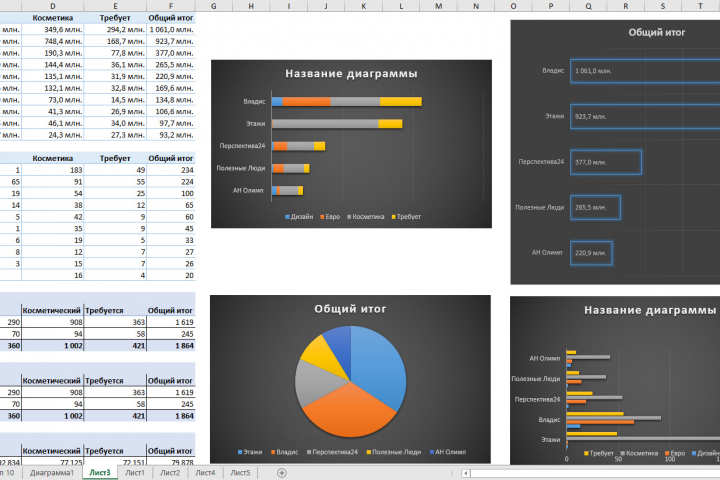The width and height of the screenshot is (720, 480).
Task: Click the Полезные Люди legend entry under pie
Action: click(394, 452)
